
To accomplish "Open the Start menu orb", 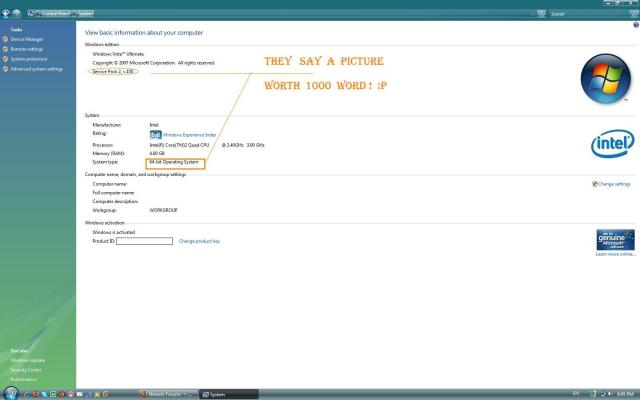I will tap(11, 393).
